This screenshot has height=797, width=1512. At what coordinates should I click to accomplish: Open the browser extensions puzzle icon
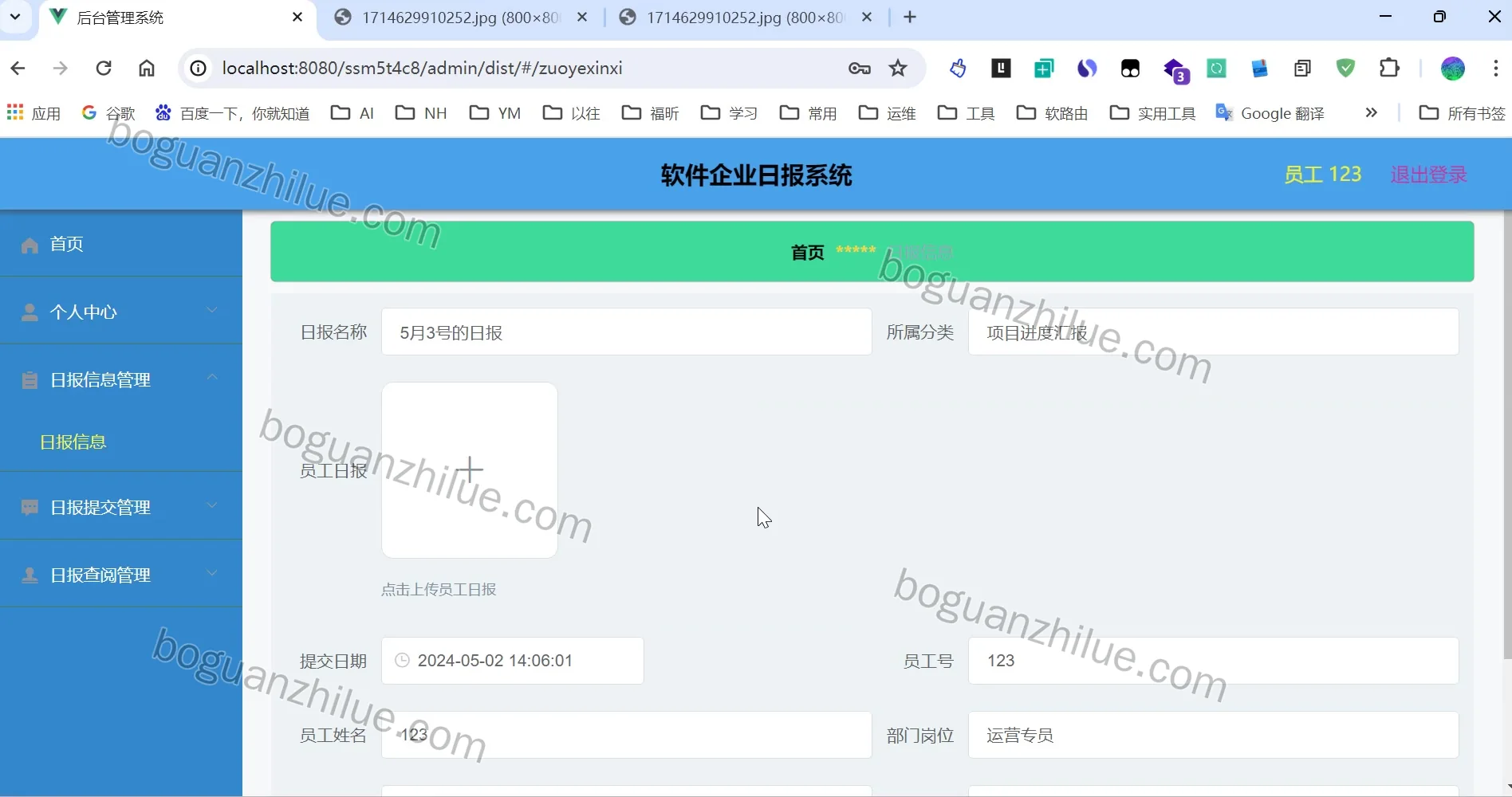tap(1389, 69)
